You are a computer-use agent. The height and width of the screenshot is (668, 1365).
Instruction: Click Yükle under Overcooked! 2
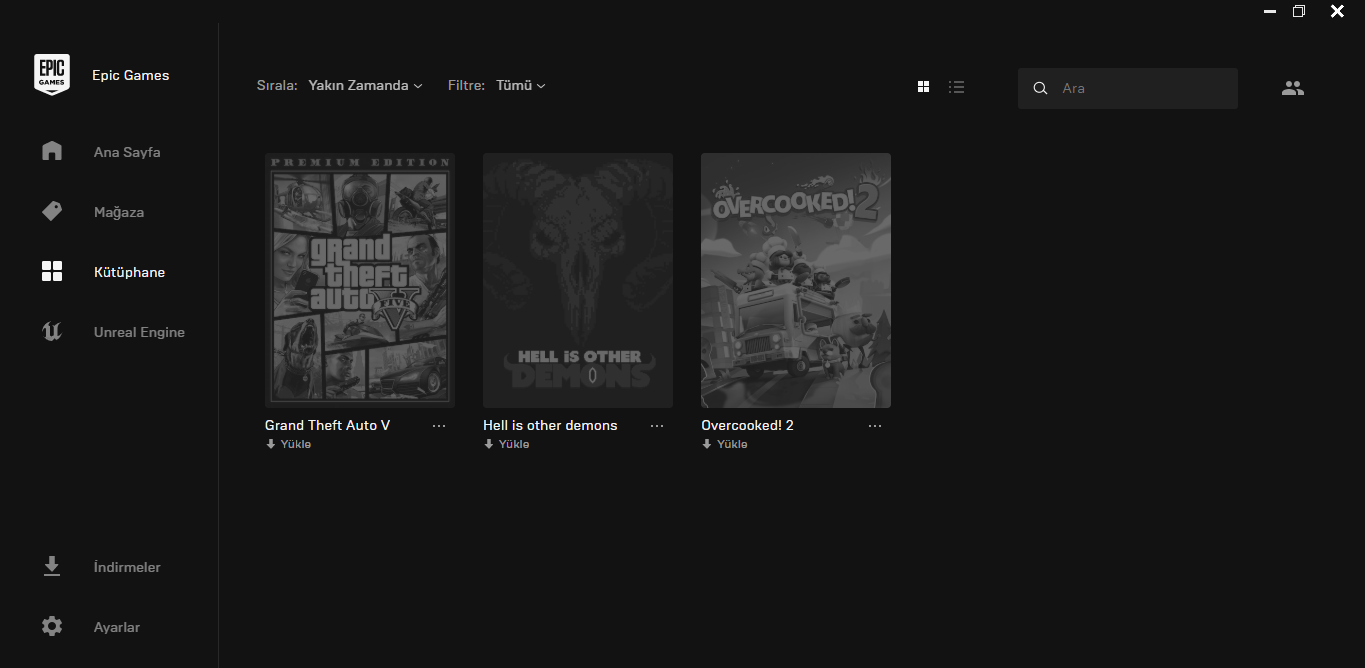724,444
